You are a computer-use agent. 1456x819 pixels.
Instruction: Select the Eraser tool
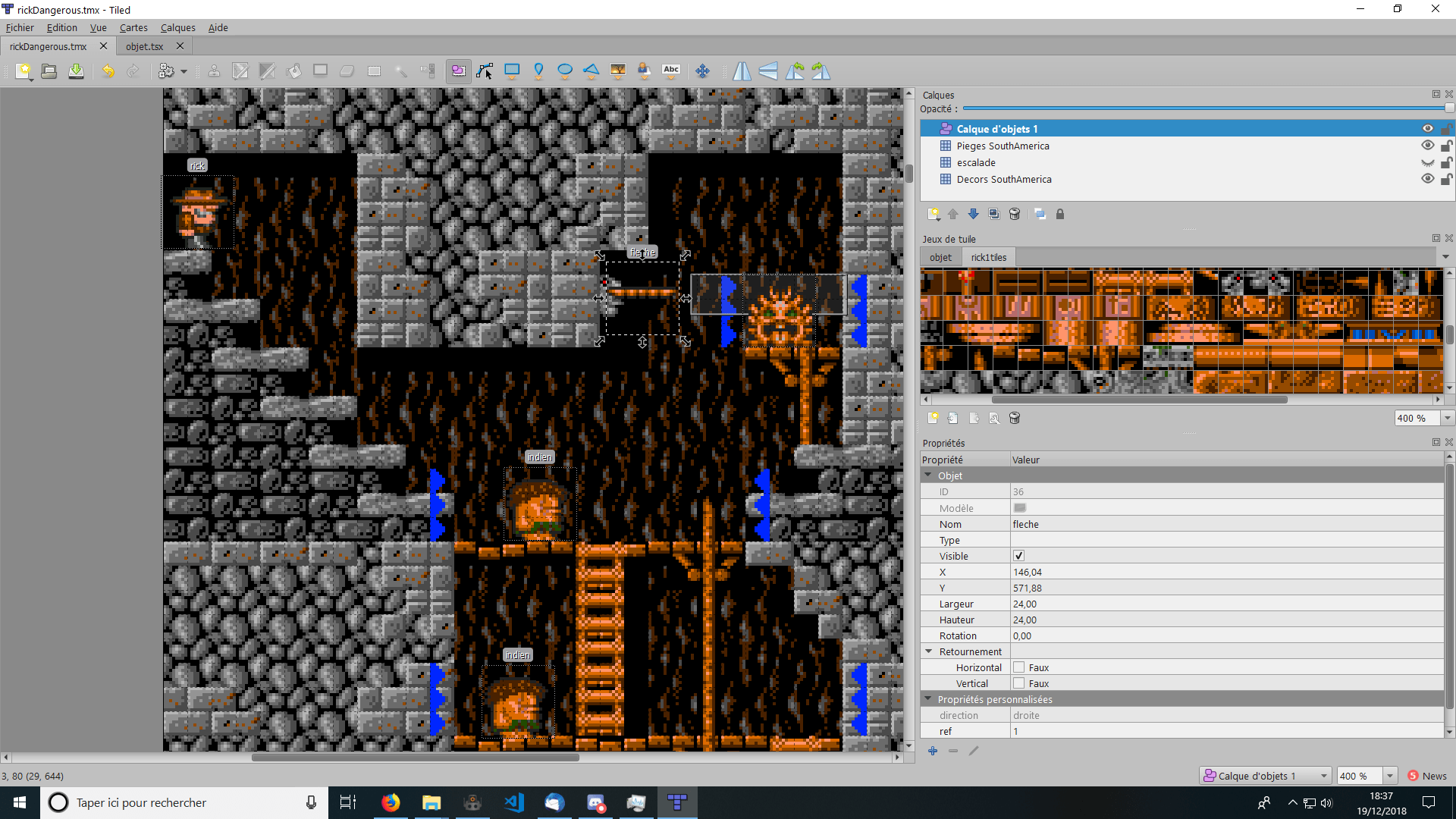[347, 71]
